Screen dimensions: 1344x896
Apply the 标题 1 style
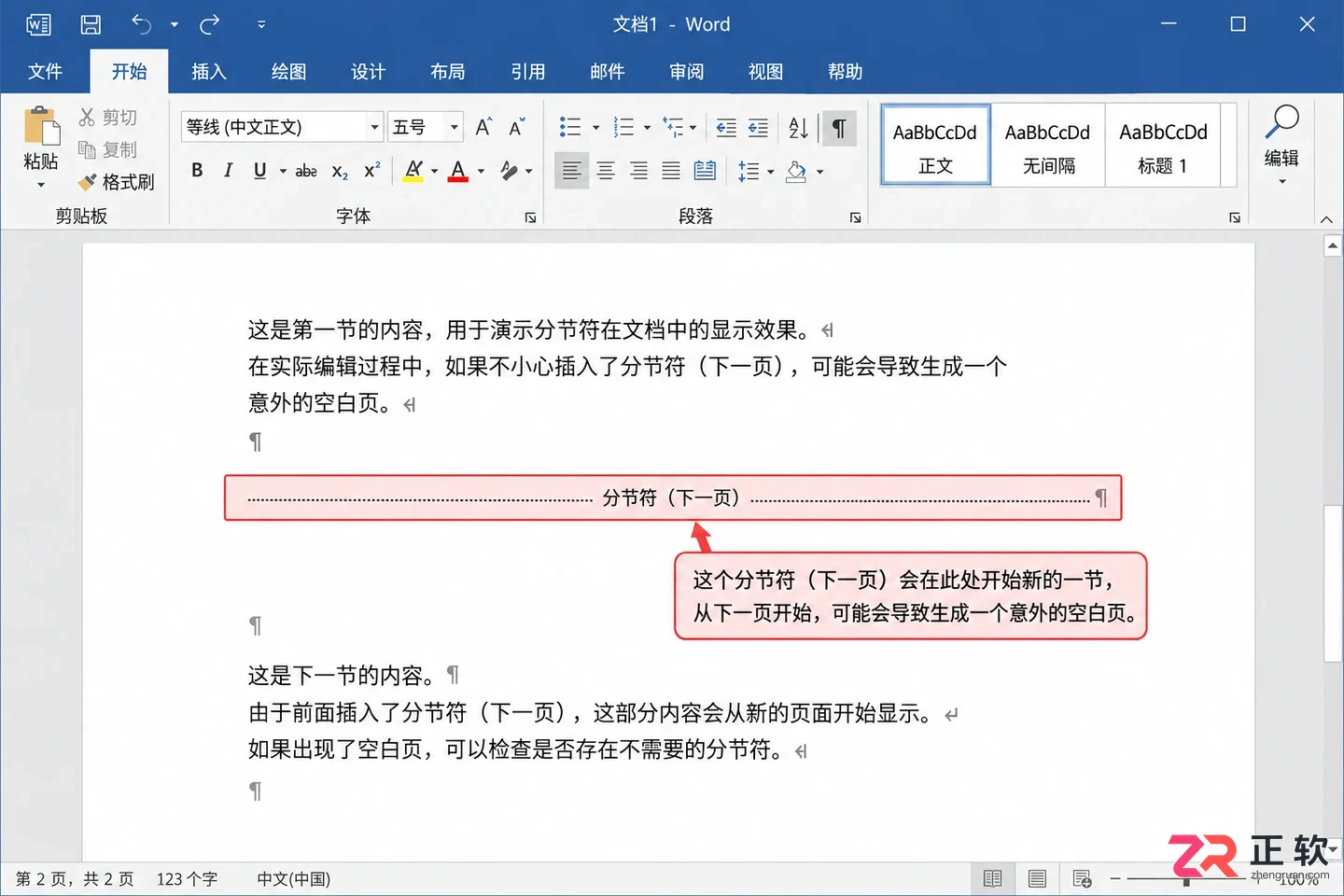[x=1163, y=146]
